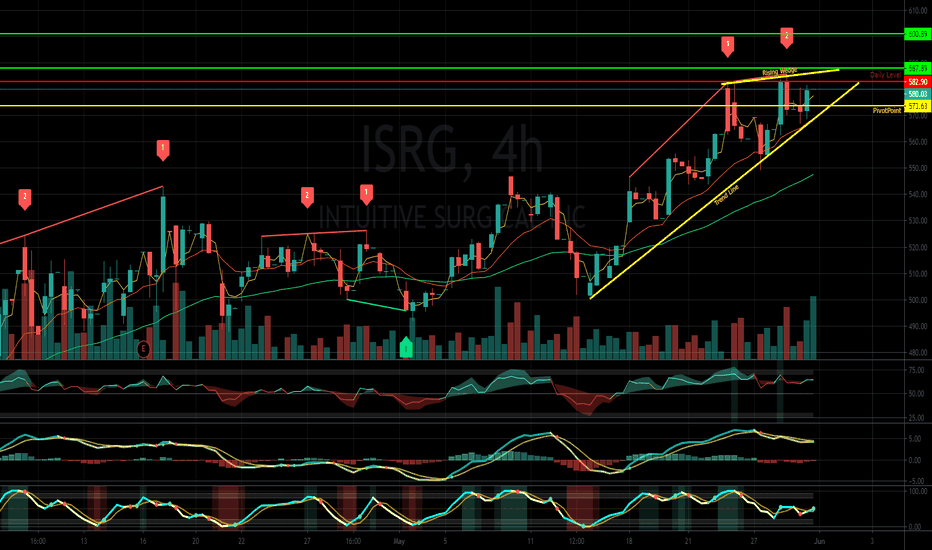Select the Daily Level line label
The height and width of the screenshot is (550, 932).
[x=886, y=75]
